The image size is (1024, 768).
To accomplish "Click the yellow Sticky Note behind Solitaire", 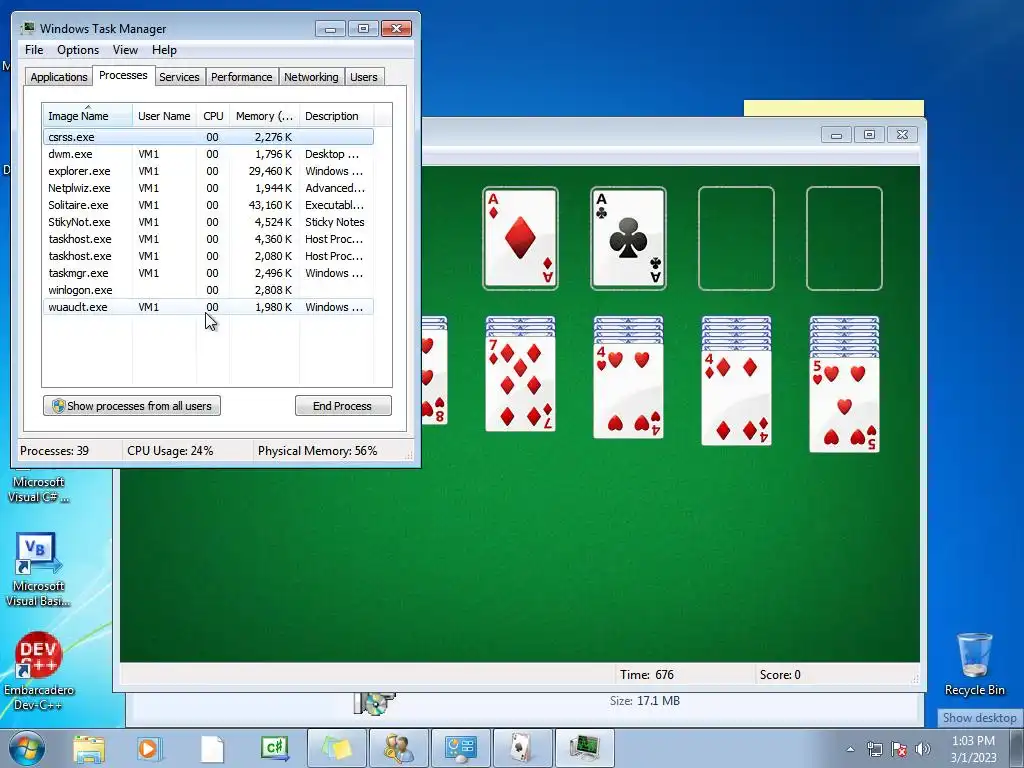I will (x=833, y=108).
